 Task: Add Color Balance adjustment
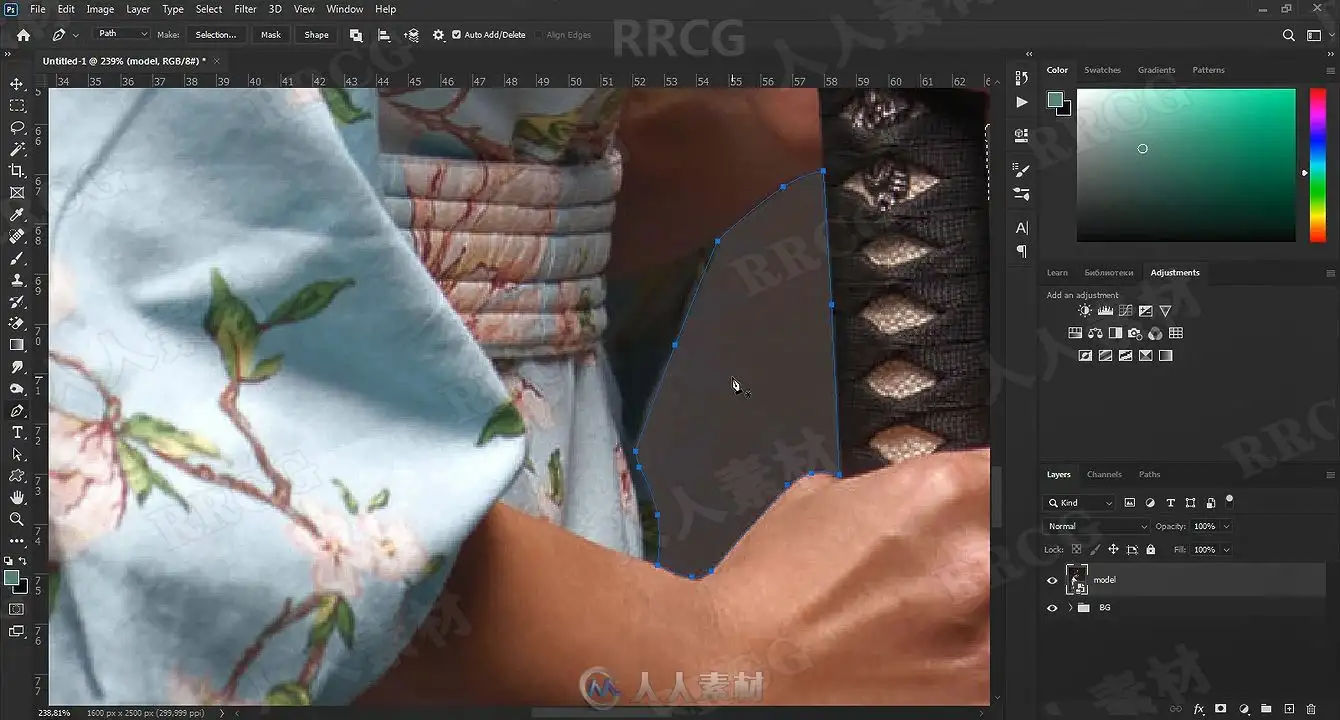pyautogui.click(x=1095, y=333)
